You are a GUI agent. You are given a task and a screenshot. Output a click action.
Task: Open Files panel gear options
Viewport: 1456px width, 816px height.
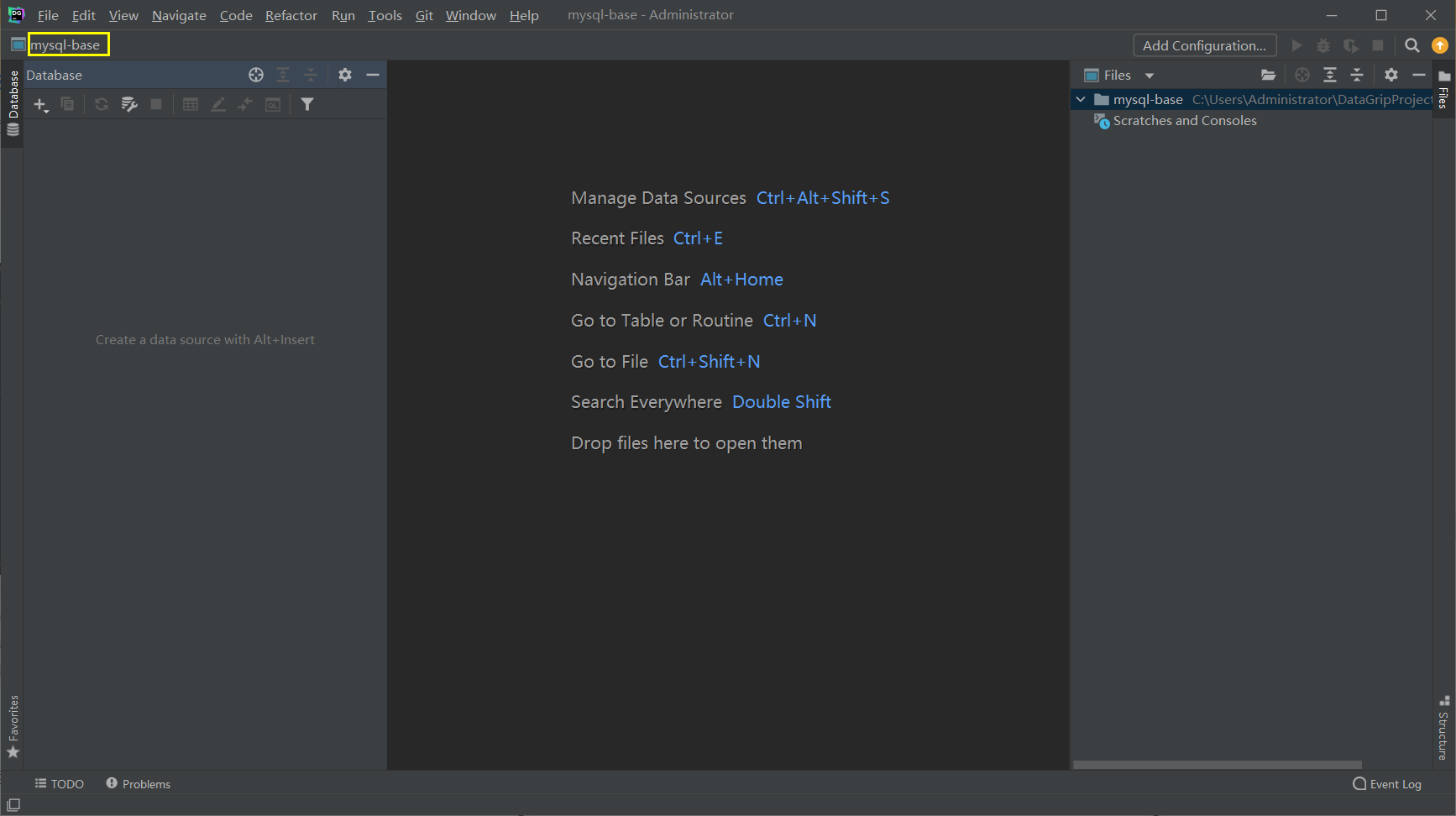1391,75
